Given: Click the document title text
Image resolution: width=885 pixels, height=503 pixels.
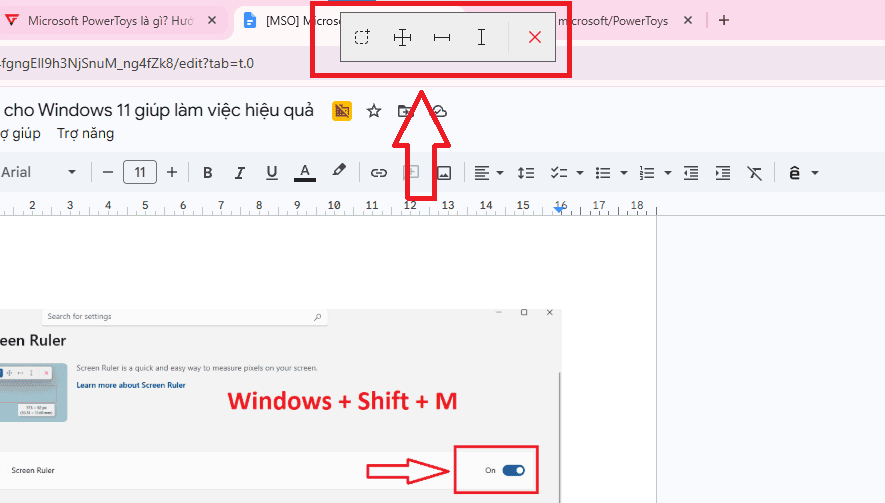Looking at the screenshot, I should pyautogui.click(x=158, y=110).
